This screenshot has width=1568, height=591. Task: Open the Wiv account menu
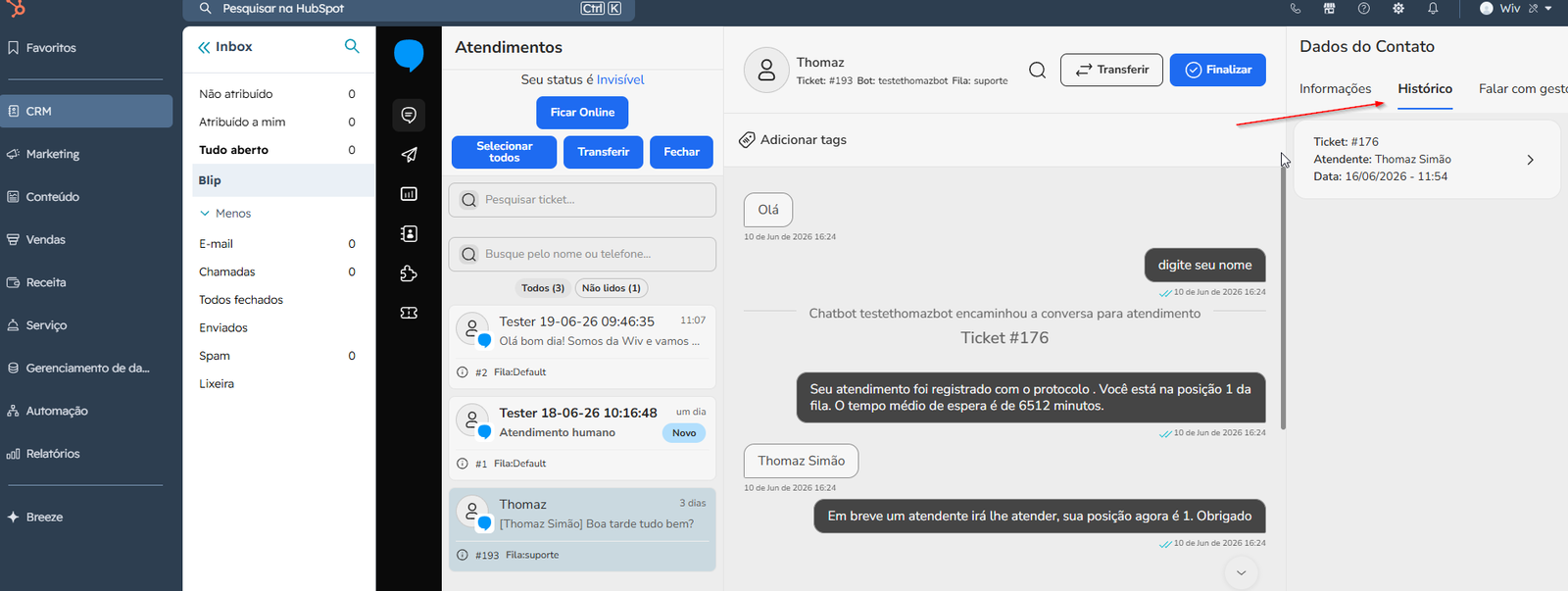[1515, 8]
